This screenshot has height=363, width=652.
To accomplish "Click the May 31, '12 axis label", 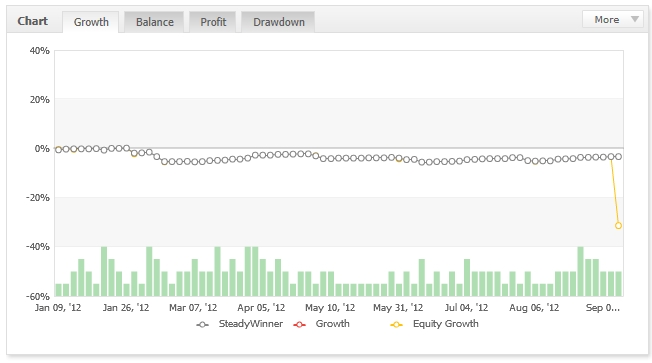I will (398, 308).
